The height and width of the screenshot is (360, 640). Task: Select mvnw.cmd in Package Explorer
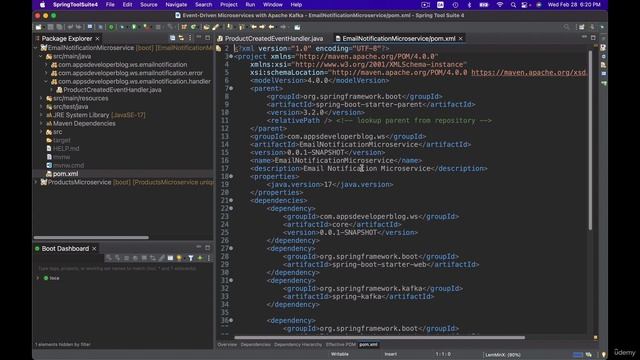click(x=68, y=165)
